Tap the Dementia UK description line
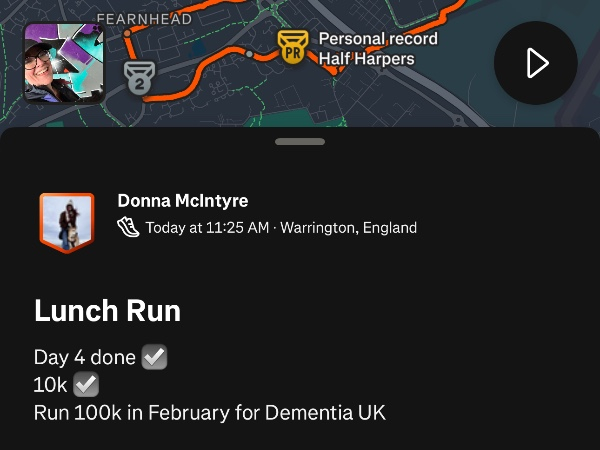 tap(210, 412)
